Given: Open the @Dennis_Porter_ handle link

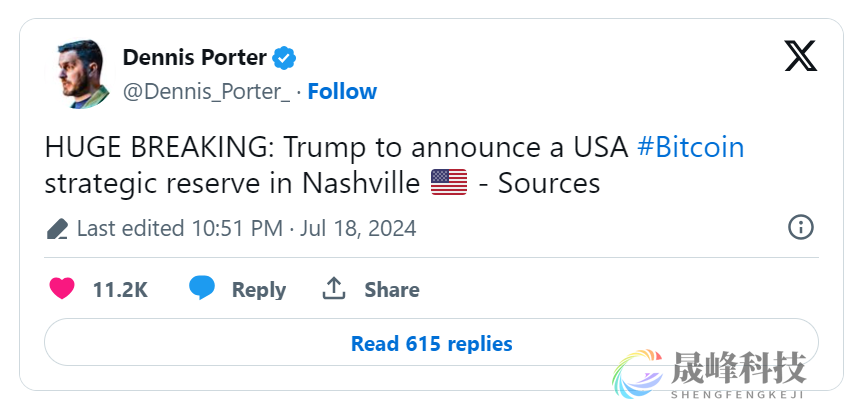Looking at the screenshot, I should pyautogui.click(x=206, y=92).
